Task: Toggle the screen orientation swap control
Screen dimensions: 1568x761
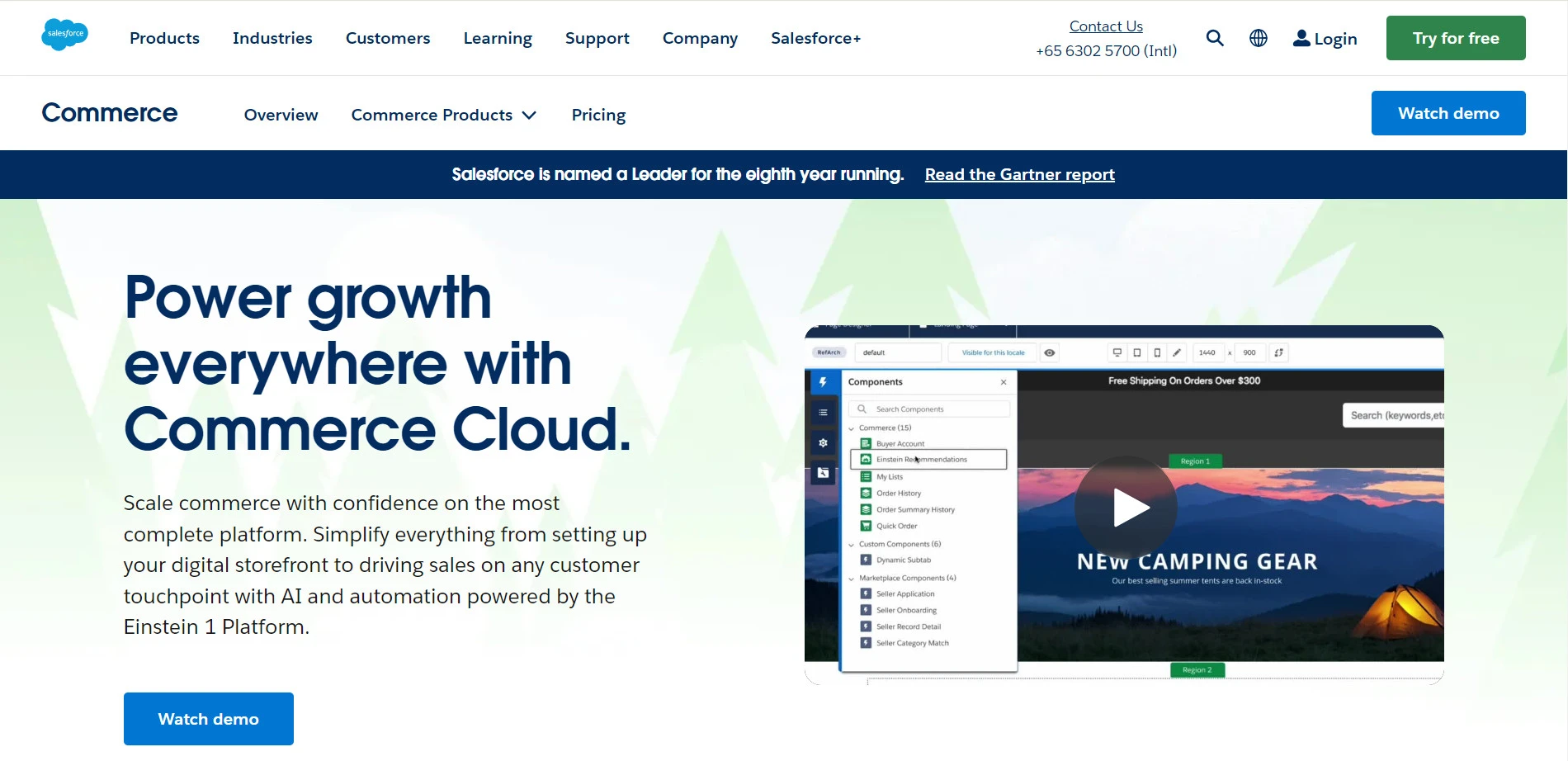Action: (x=1278, y=352)
